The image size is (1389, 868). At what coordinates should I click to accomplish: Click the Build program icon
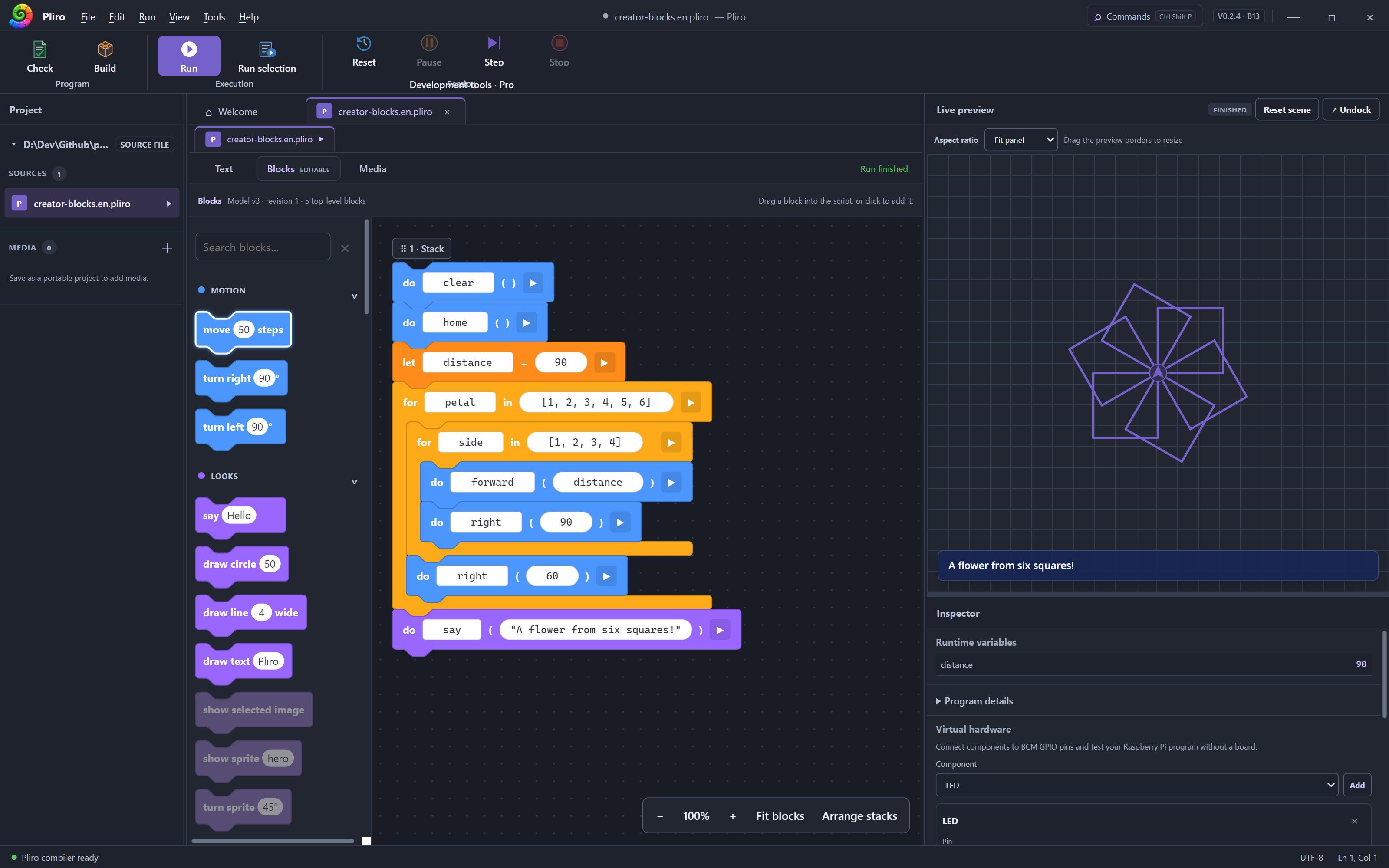105,49
